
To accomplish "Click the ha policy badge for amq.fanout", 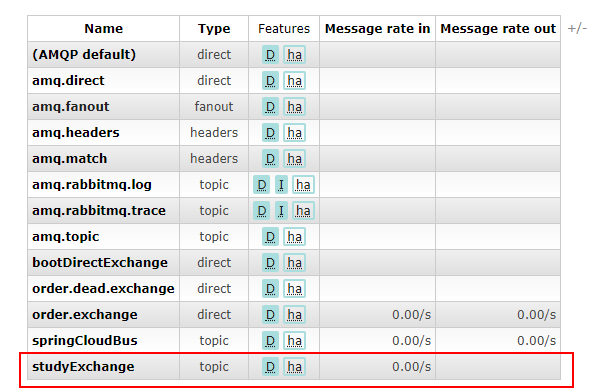I will [x=294, y=107].
